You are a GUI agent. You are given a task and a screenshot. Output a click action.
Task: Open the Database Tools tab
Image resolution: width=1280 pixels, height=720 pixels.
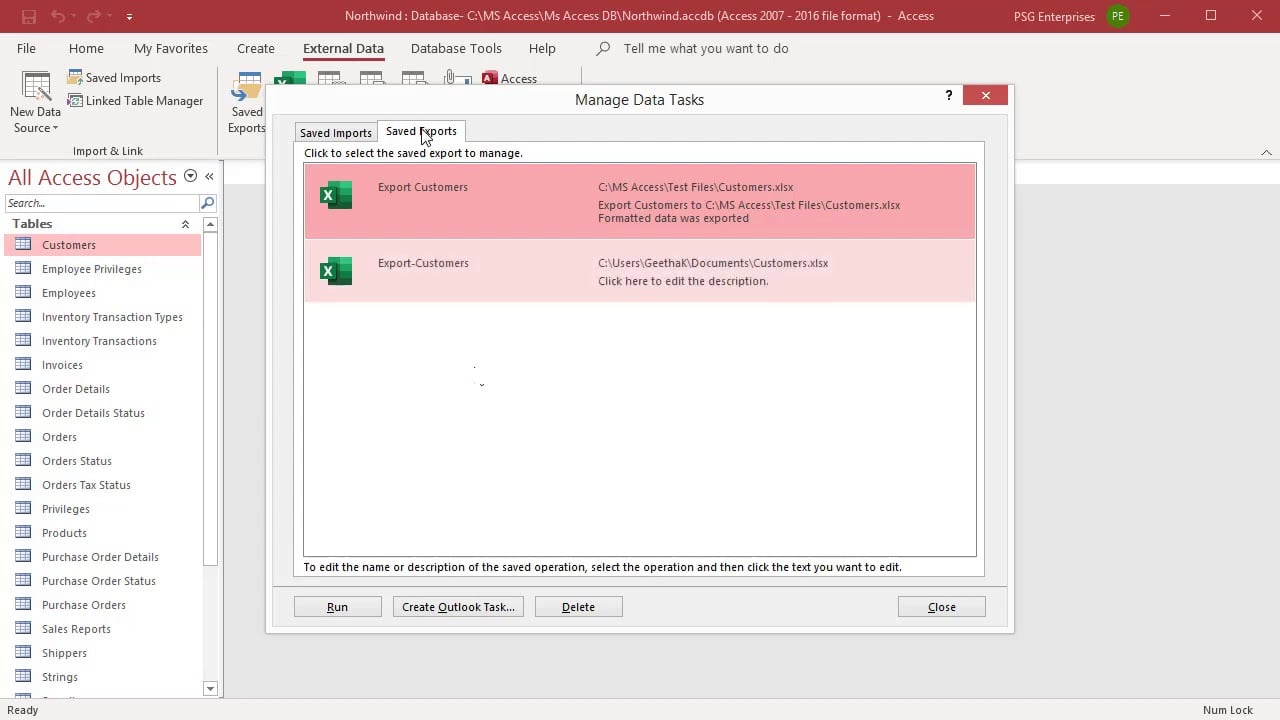coord(456,48)
